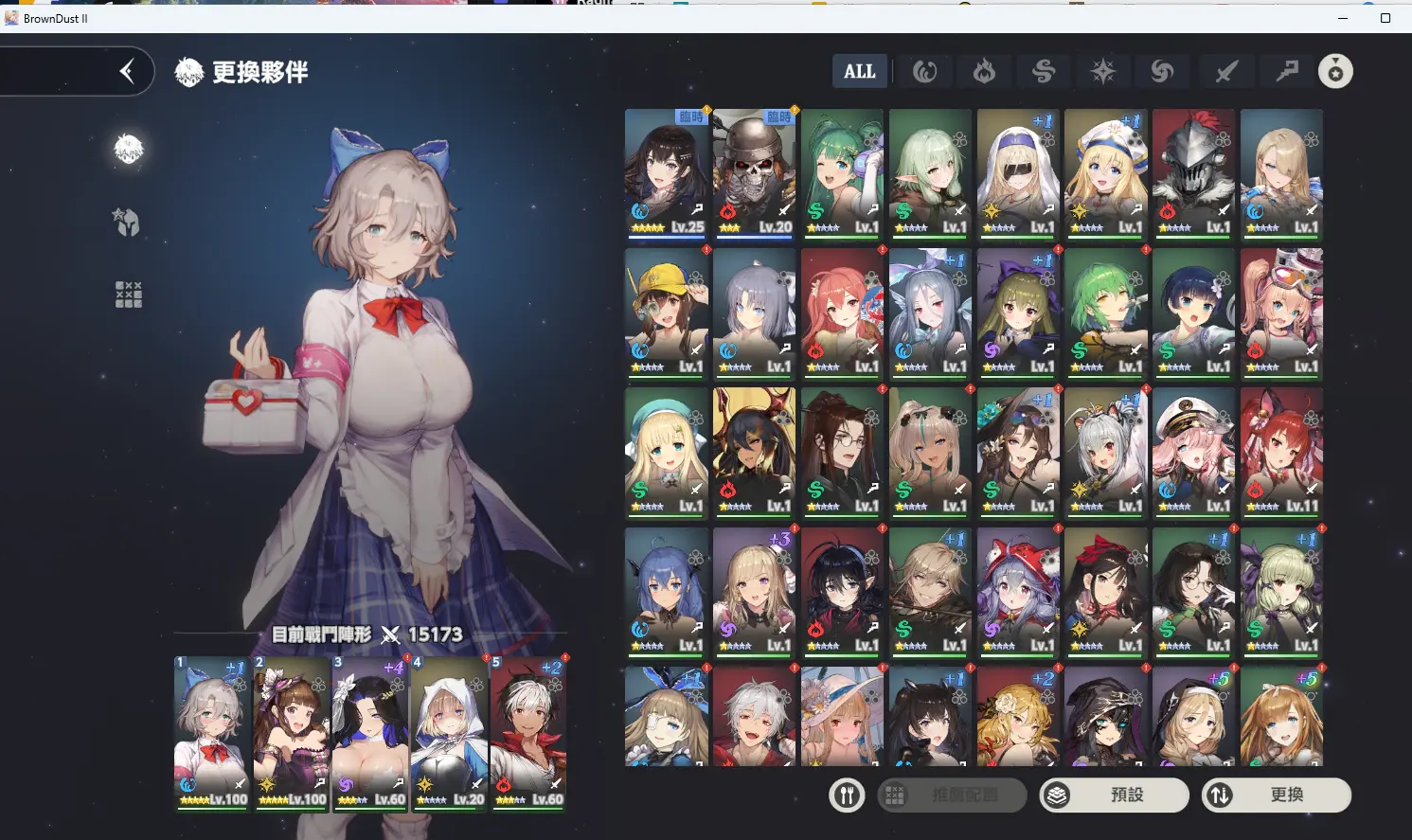Click the 更換夥伴 page title
Viewport: 1412px width, 840px height.
[259, 72]
